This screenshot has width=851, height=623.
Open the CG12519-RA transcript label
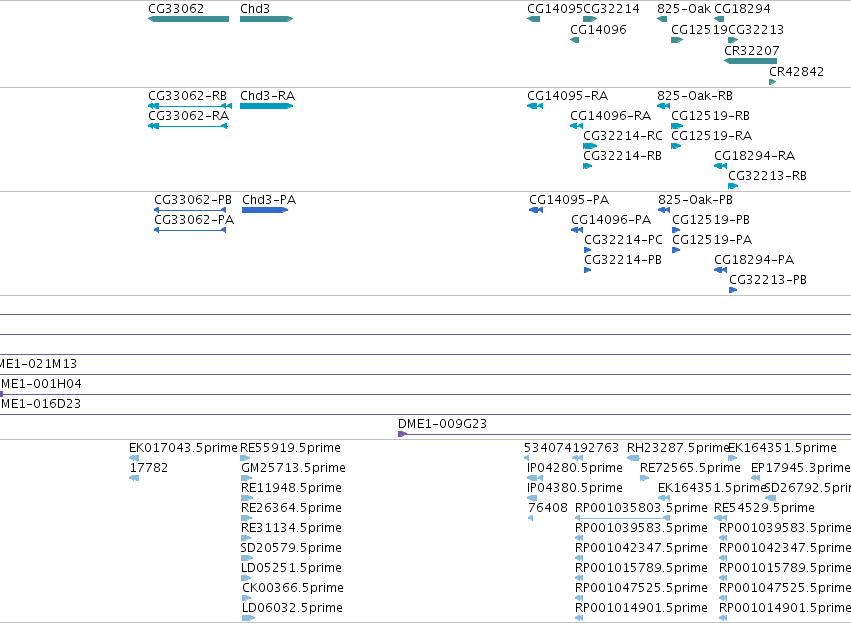click(x=712, y=136)
